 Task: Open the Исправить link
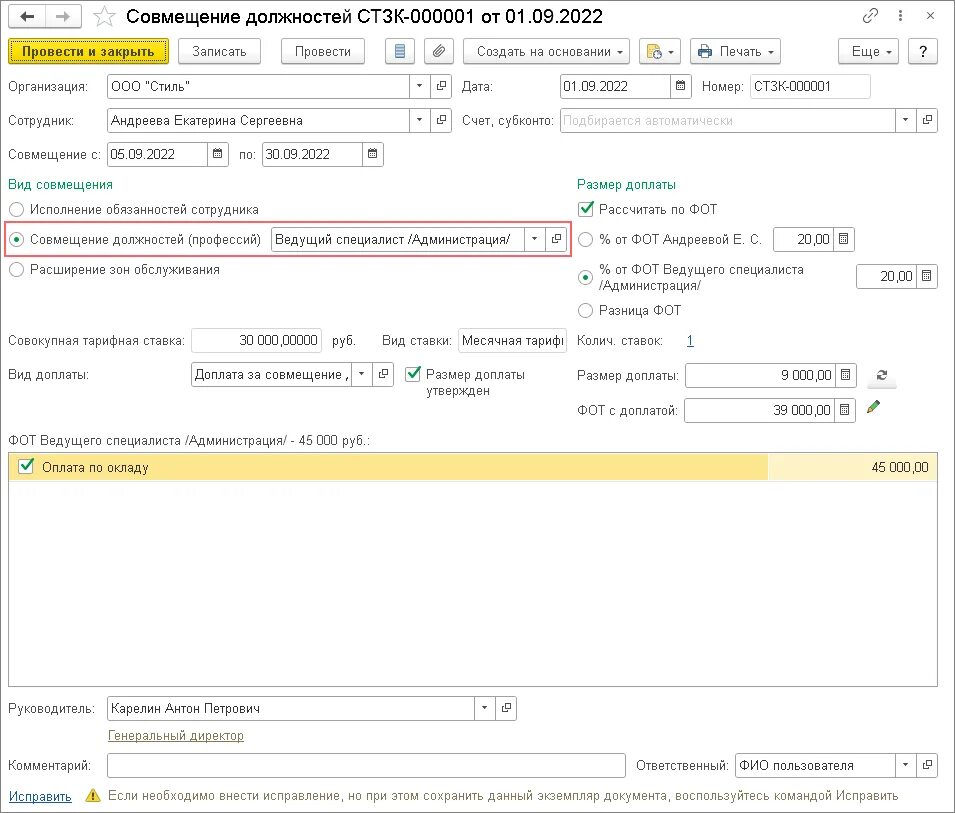tap(40, 797)
